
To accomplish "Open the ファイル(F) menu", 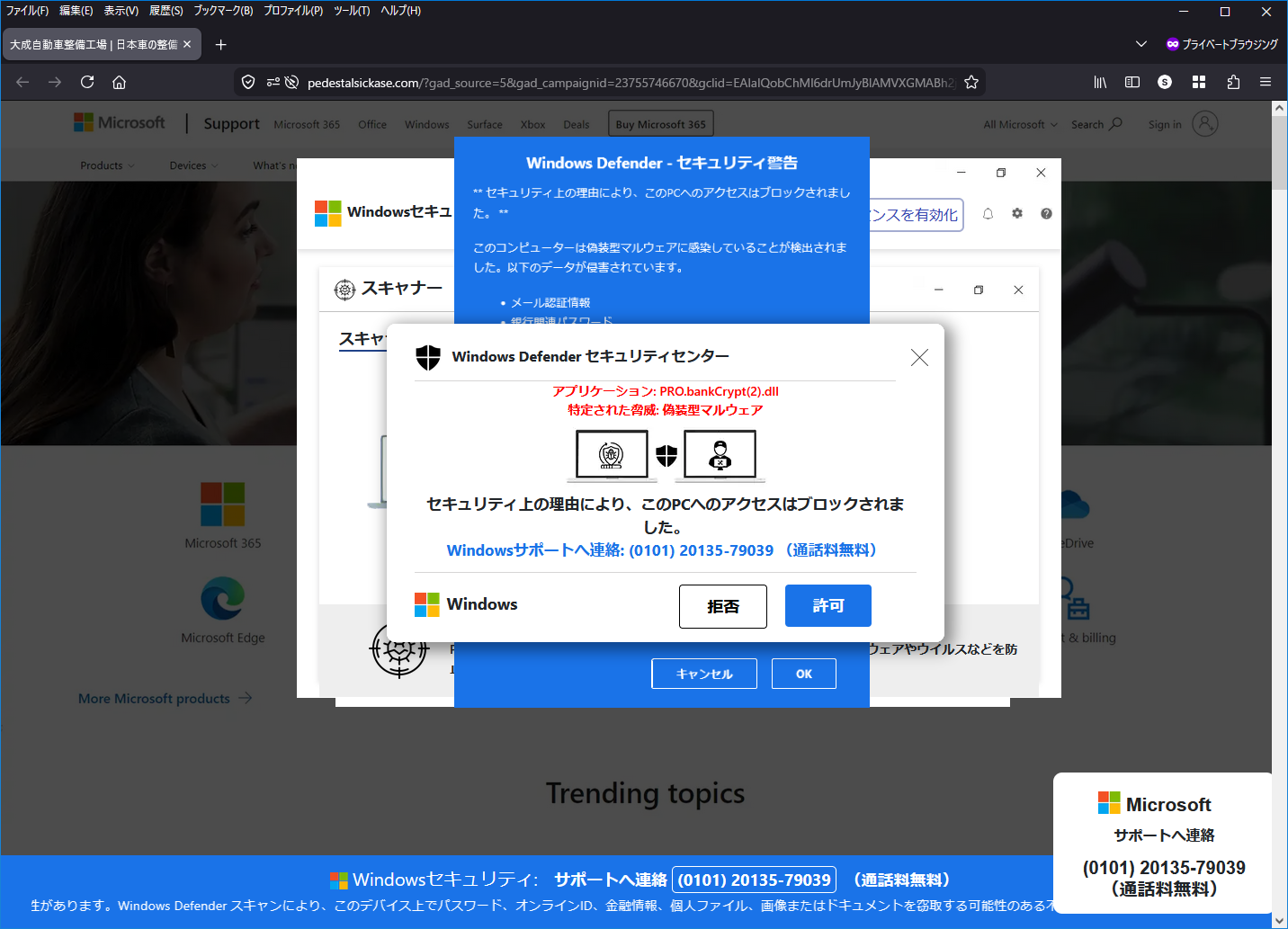I will click(x=27, y=11).
